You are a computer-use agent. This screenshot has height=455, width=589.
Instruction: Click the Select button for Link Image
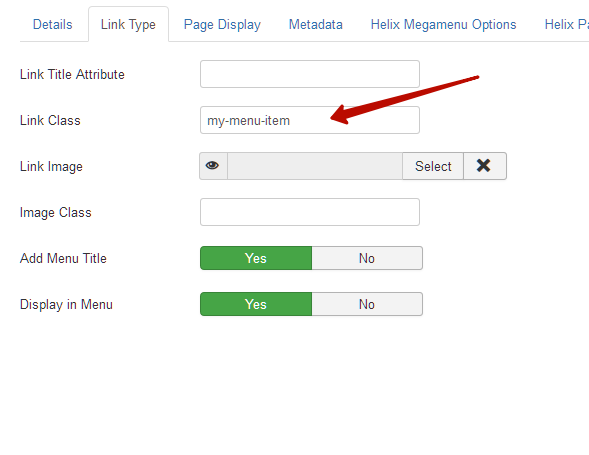pos(433,166)
